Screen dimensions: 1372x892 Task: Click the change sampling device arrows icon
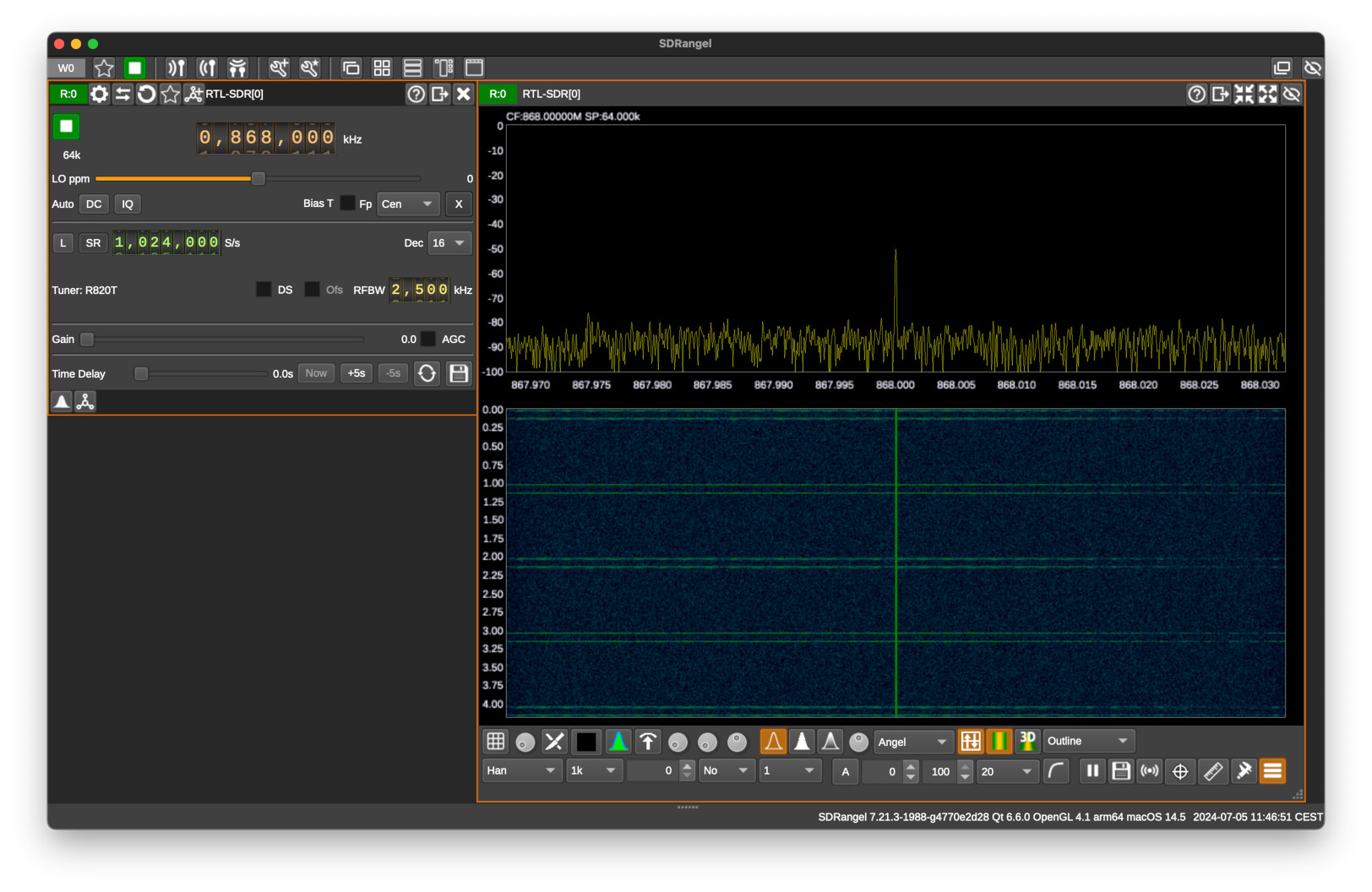click(x=122, y=94)
